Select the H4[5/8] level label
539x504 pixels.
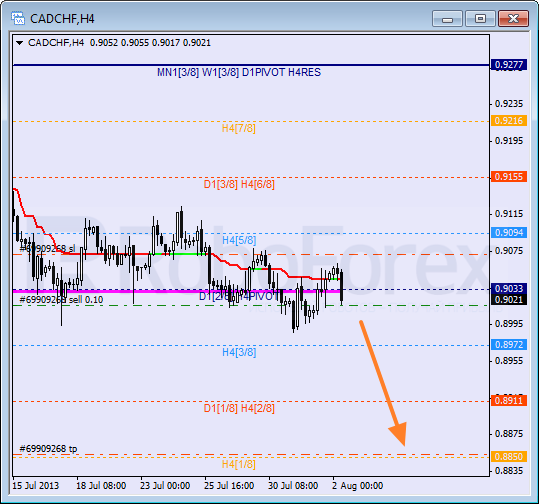[x=239, y=240]
